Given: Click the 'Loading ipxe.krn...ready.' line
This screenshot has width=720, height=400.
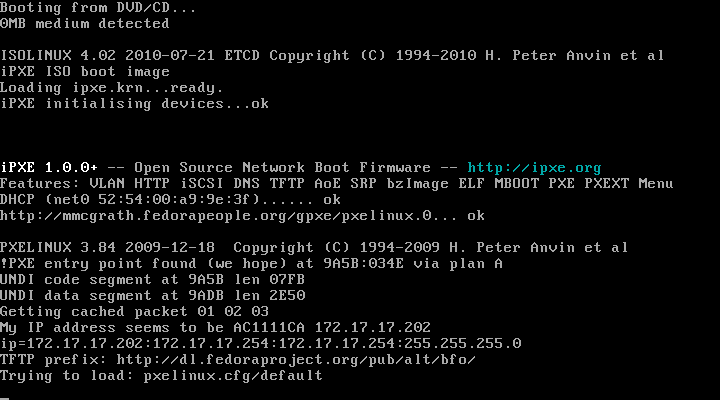Looking at the screenshot, I should pyautogui.click(x=112, y=88).
